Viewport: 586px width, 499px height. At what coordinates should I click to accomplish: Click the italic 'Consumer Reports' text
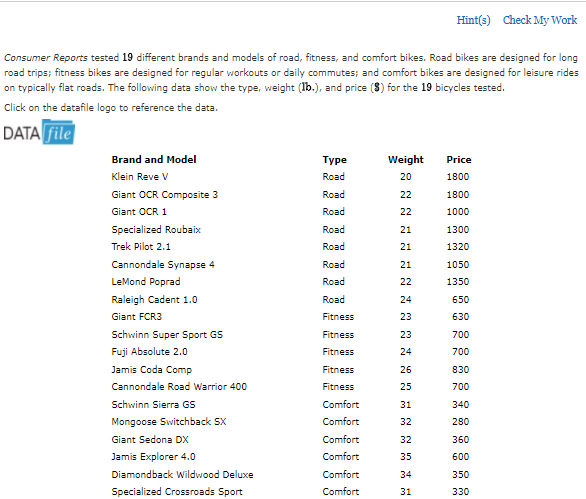pyautogui.click(x=46, y=58)
